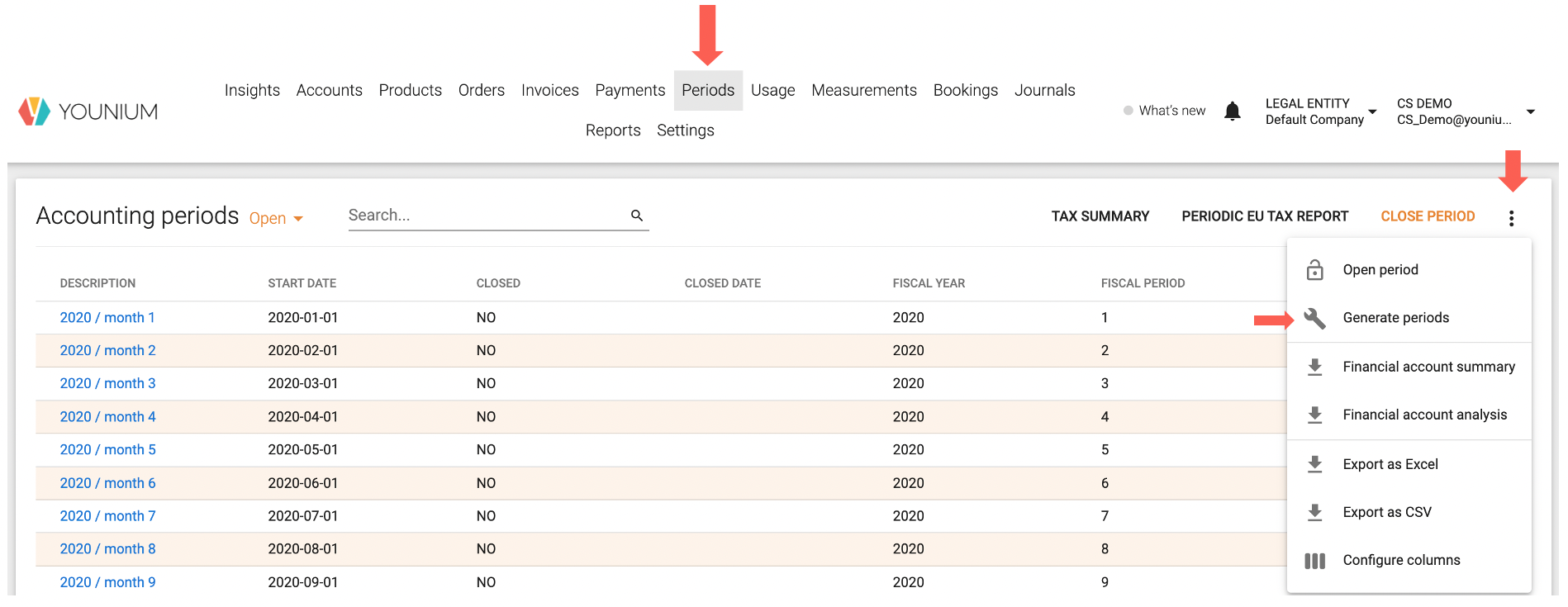Select the Periods tab

708,90
